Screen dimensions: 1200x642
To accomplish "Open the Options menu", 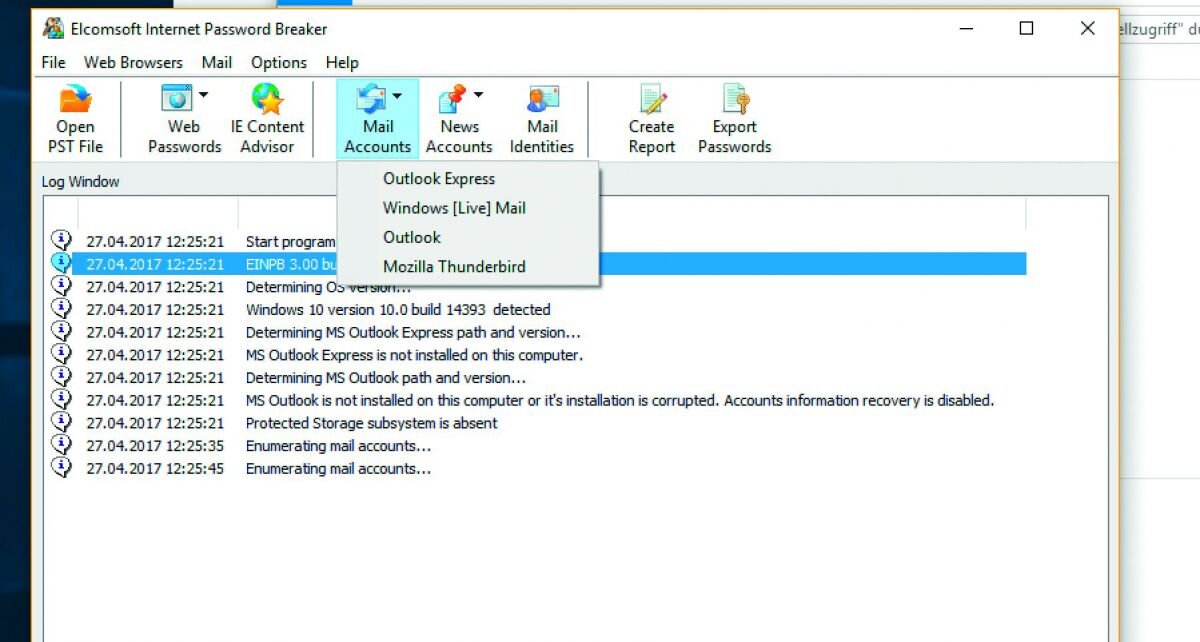I will (279, 62).
